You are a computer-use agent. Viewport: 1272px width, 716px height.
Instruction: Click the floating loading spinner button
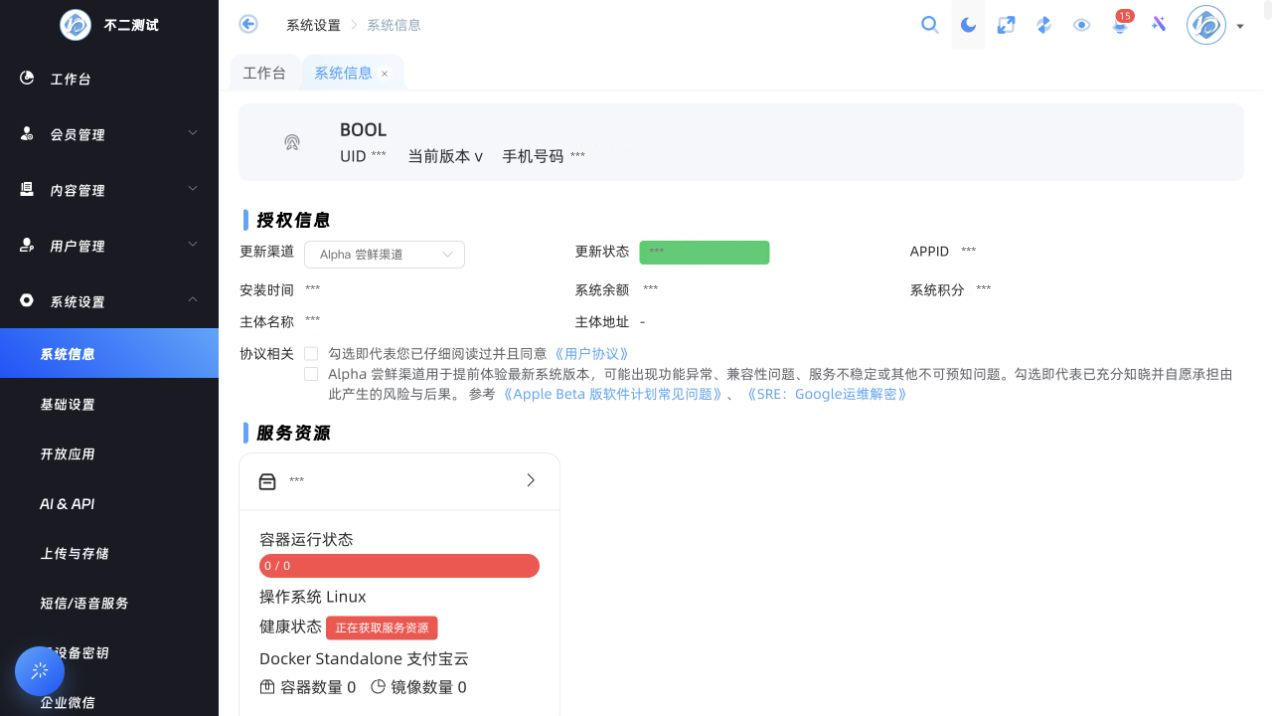[x=40, y=671]
